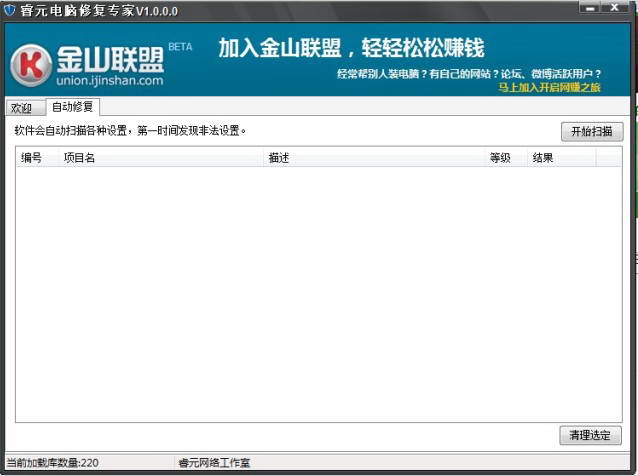This screenshot has height=476, width=638.
Task: Sort by the 项目名 column header
Action: (x=161, y=157)
